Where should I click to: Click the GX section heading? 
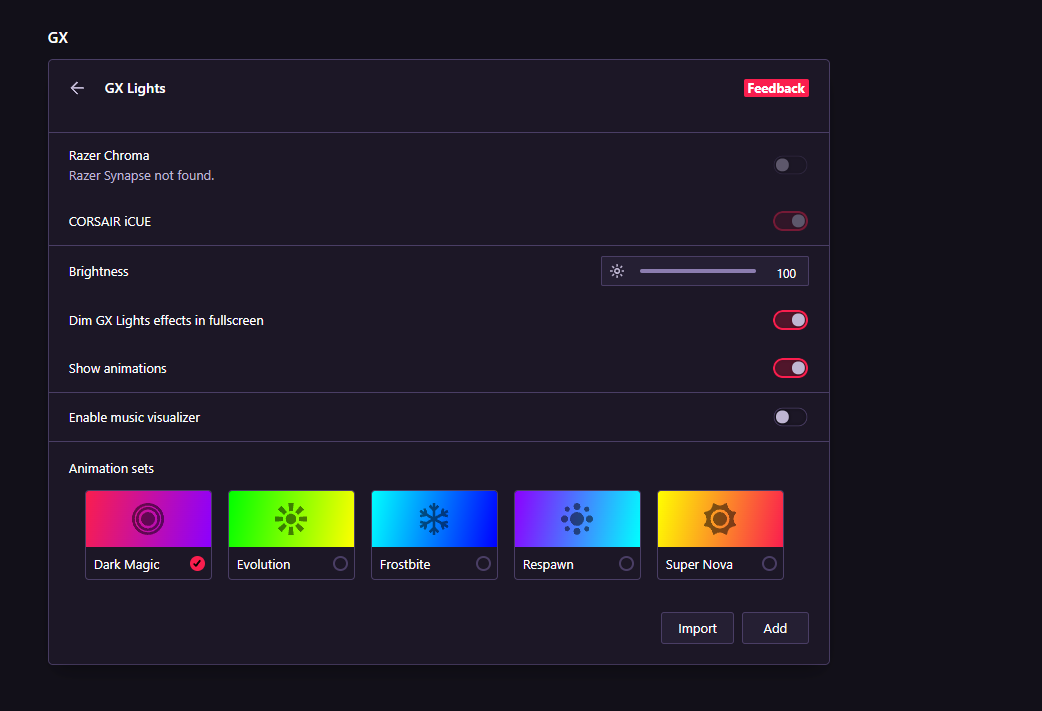58,38
